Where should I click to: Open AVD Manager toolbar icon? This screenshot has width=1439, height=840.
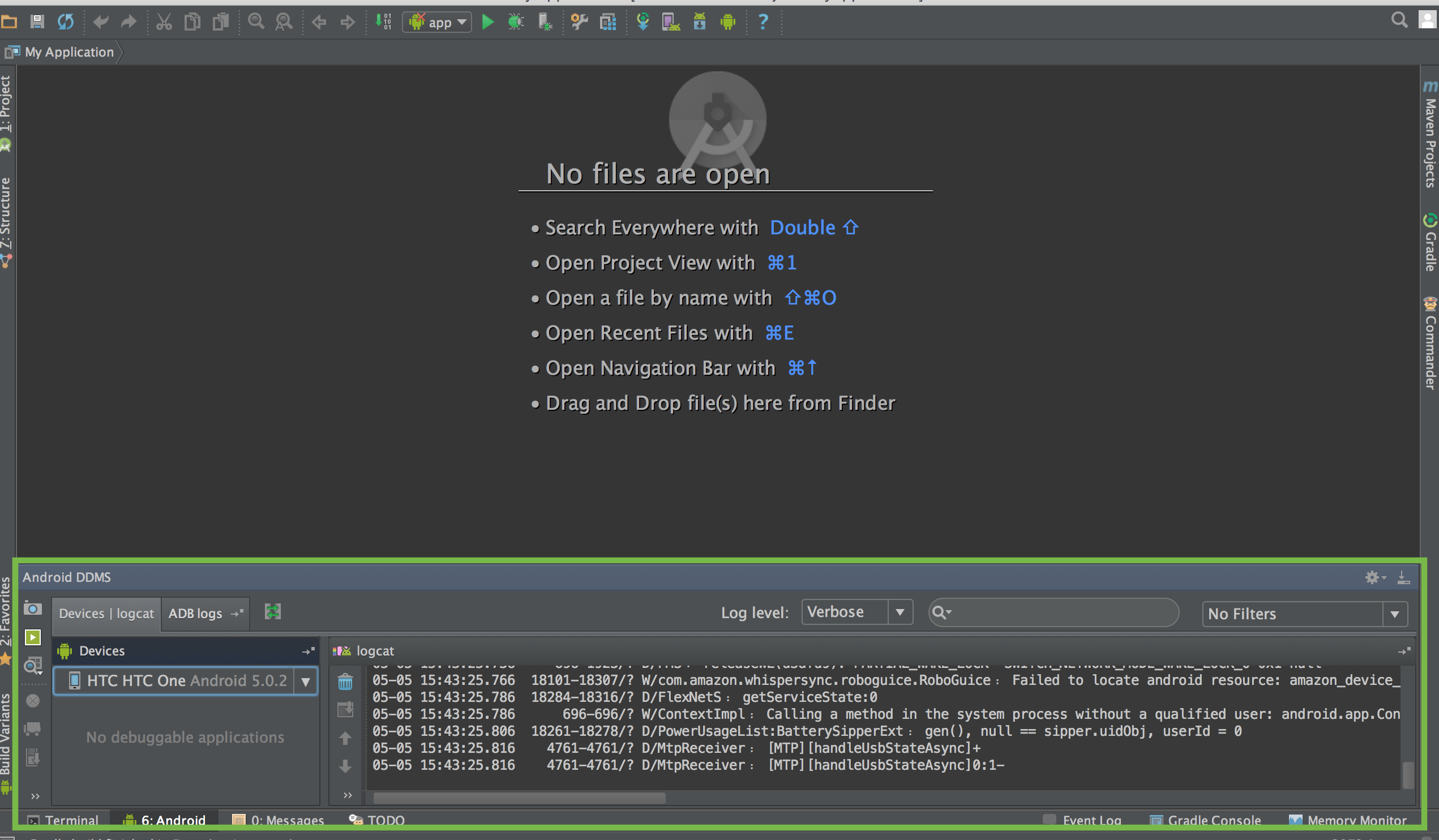(671, 22)
